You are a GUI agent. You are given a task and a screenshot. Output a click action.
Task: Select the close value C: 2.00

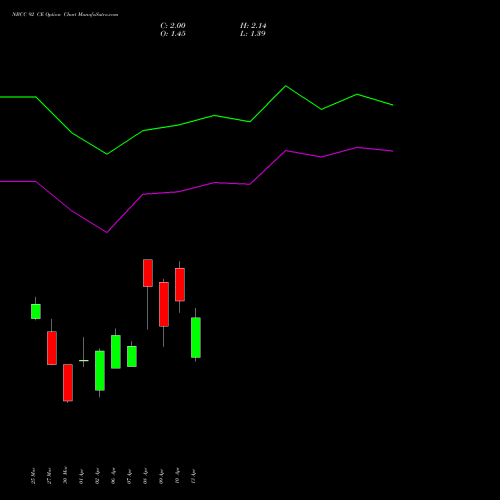(173, 26)
